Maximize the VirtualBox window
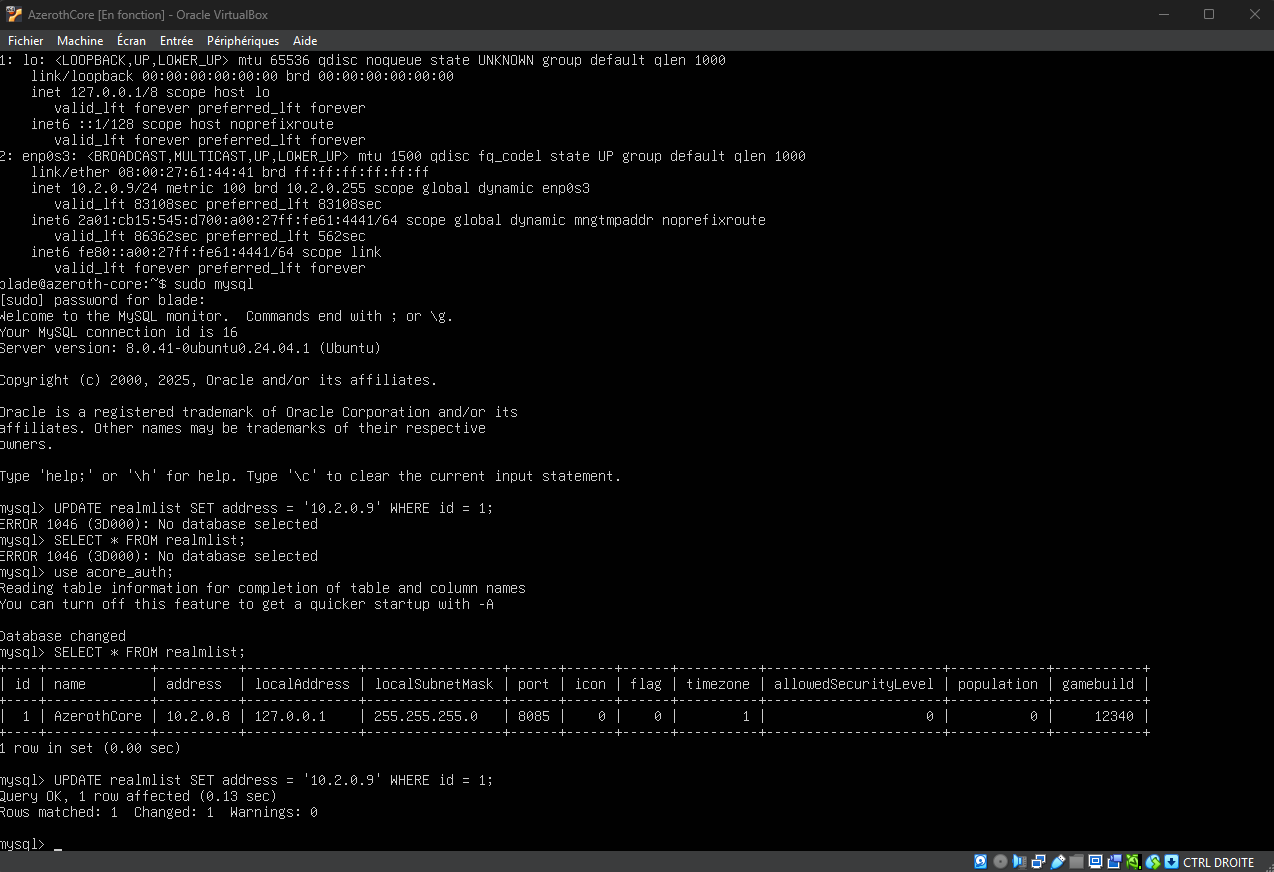The height and width of the screenshot is (872, 1274). (1209, 14)
